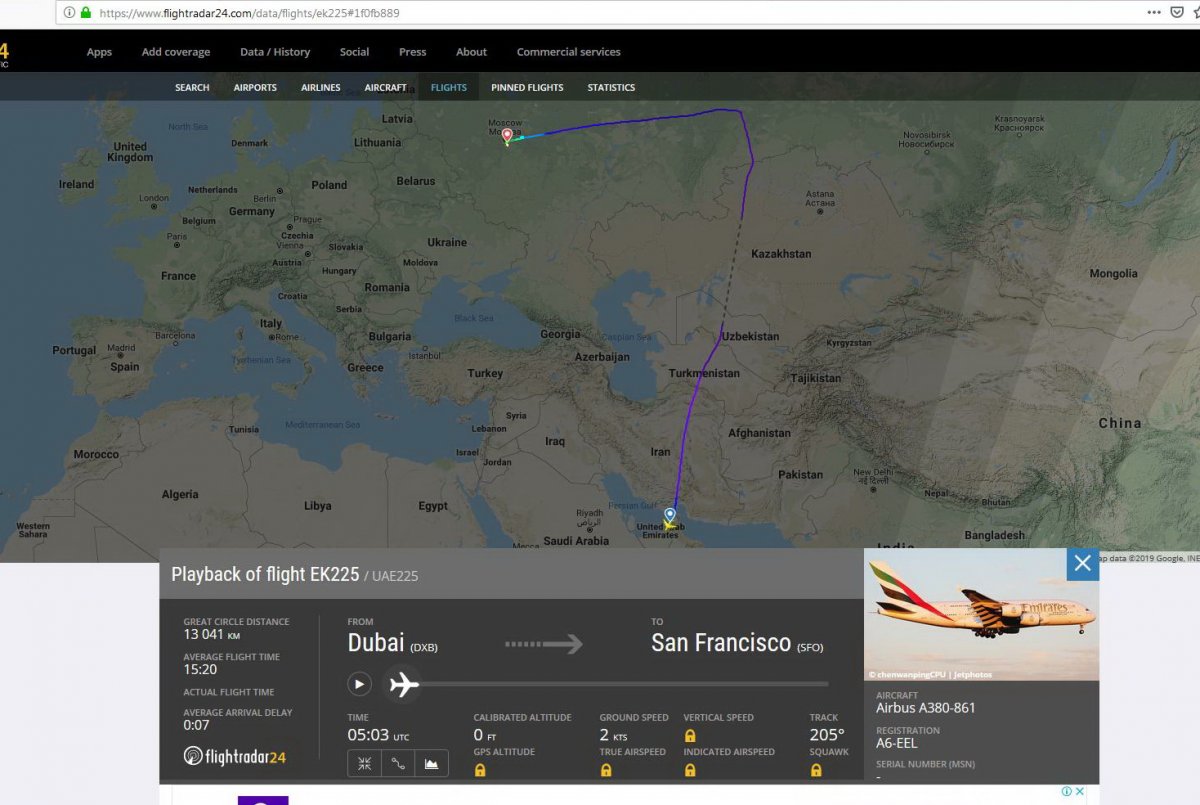Click the red destination pin near Moscow
The height and width of the screenshot is (805, 1200).
[507, 136]
